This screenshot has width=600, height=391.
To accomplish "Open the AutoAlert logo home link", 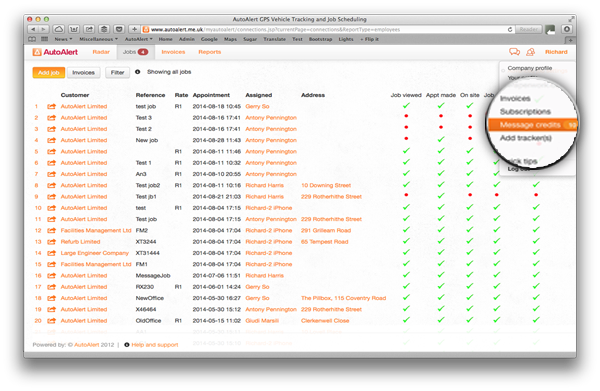I will [55, 52].
